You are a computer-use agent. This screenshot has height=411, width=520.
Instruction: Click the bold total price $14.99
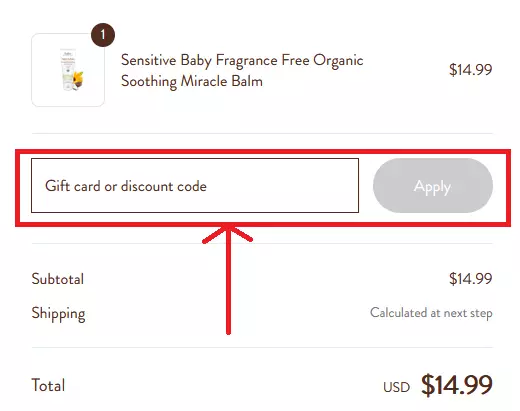coord(457,385)
